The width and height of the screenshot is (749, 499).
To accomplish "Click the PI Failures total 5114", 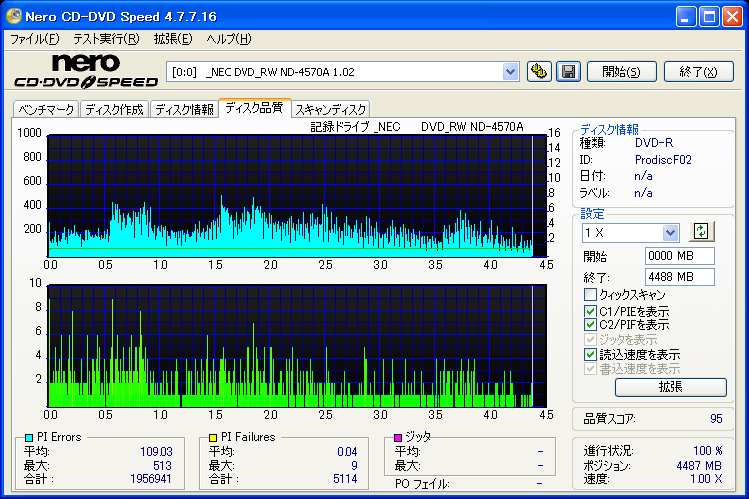I will pyautogui.click(x=345, y=478).
